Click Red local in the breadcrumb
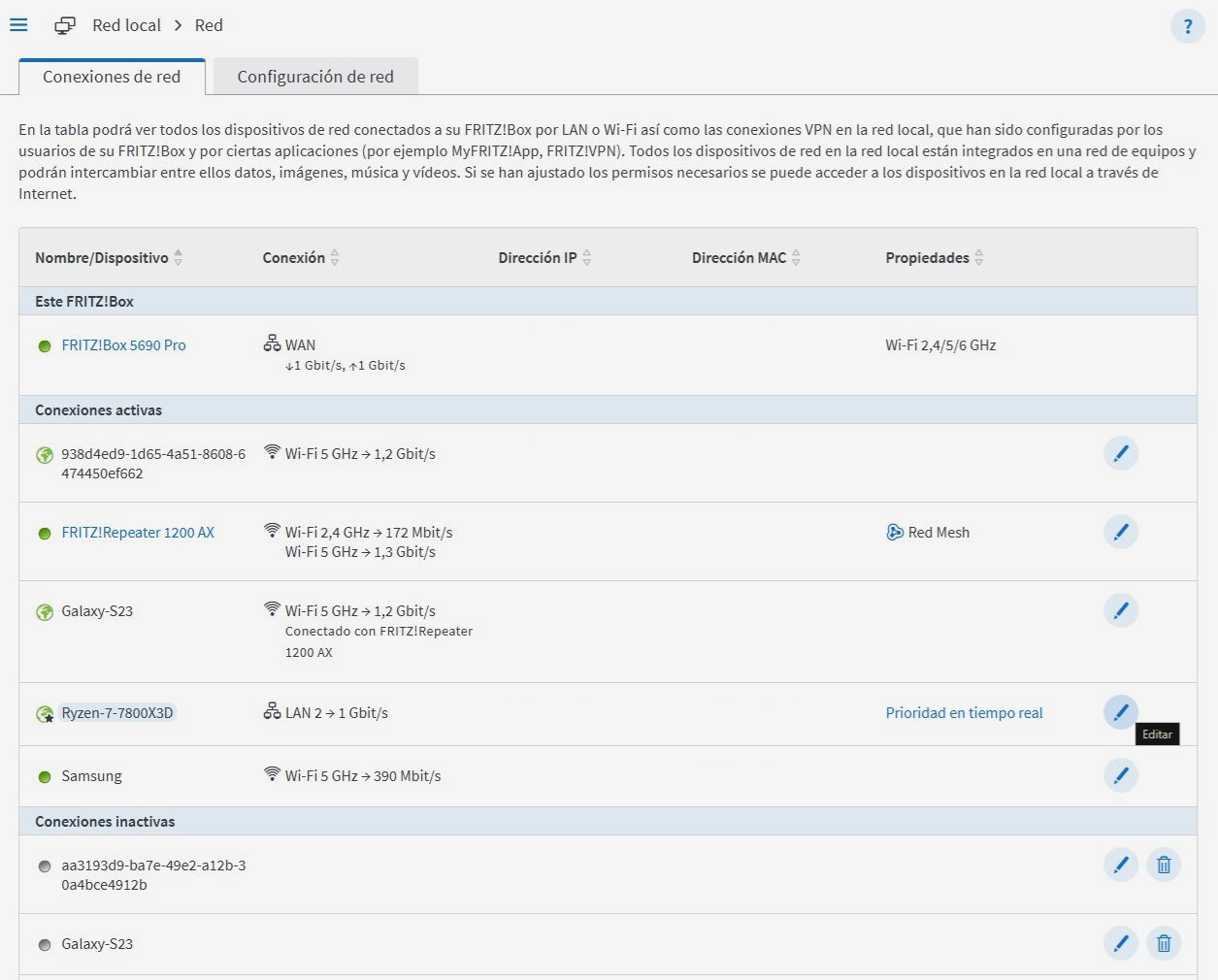Image resolution: width=1218 pixels, height=980 pixels. point(126,25)
